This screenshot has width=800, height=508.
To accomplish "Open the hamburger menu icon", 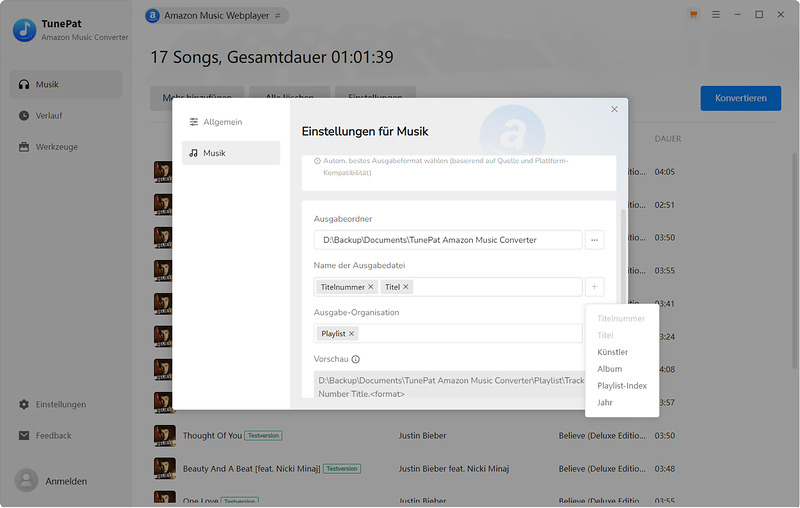I will click(716, 15).
